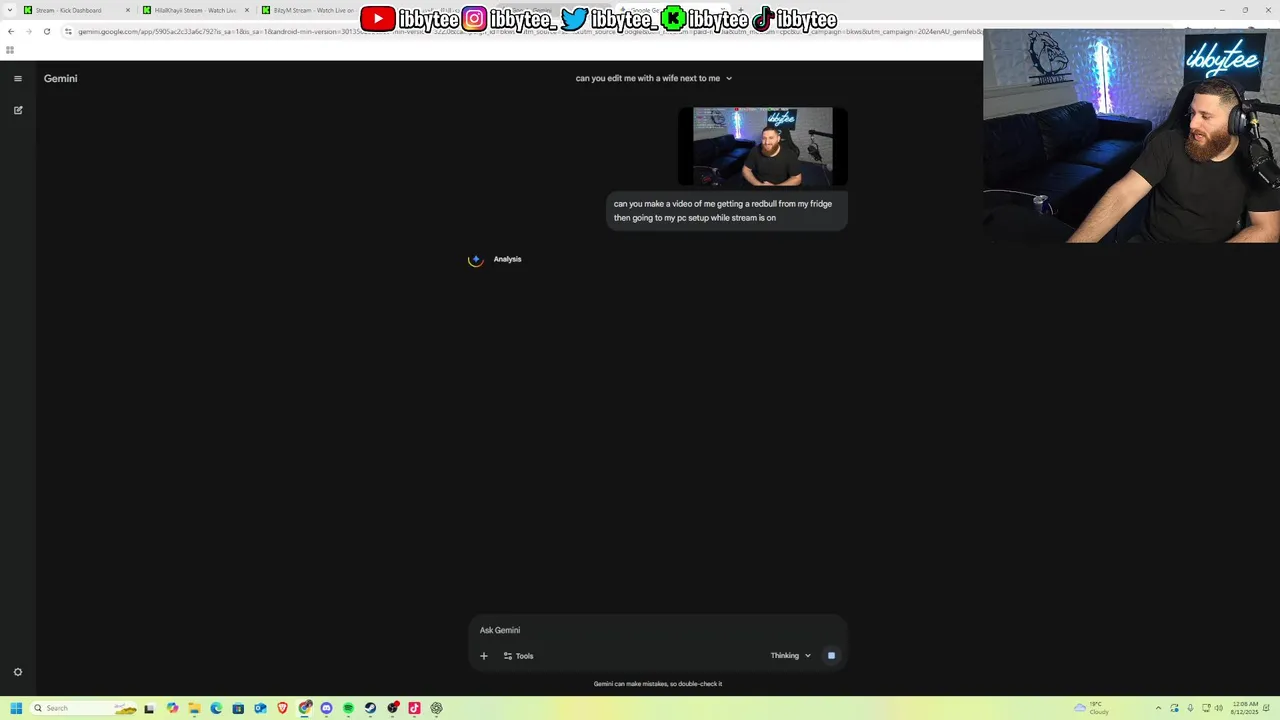Viewport: 1280px width, 720px height.
Task: Open TikTok from the taskbar
Action: [414, 708]
